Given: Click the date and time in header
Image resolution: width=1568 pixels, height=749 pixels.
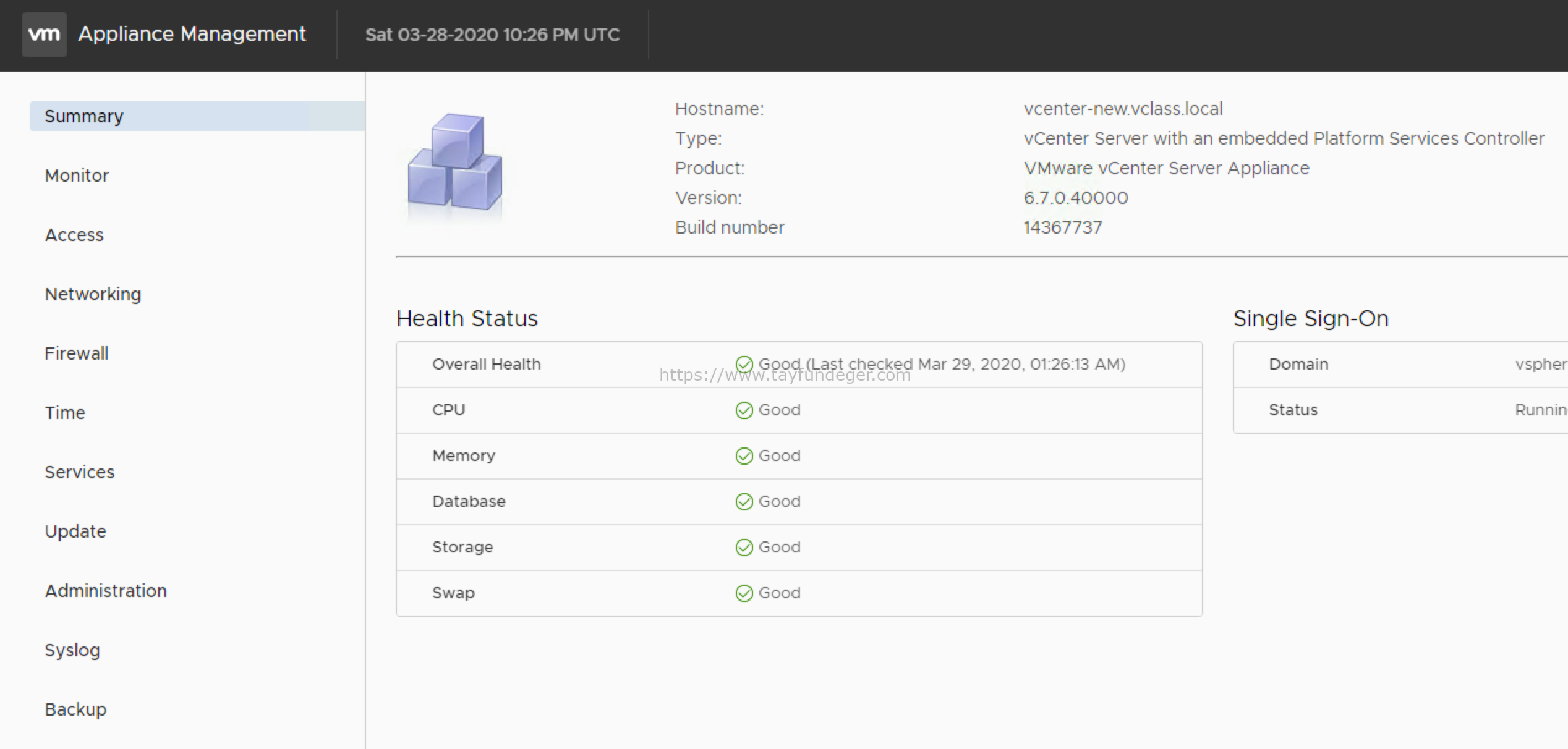Looking at the screenshot, I should [x=492, y=35].
